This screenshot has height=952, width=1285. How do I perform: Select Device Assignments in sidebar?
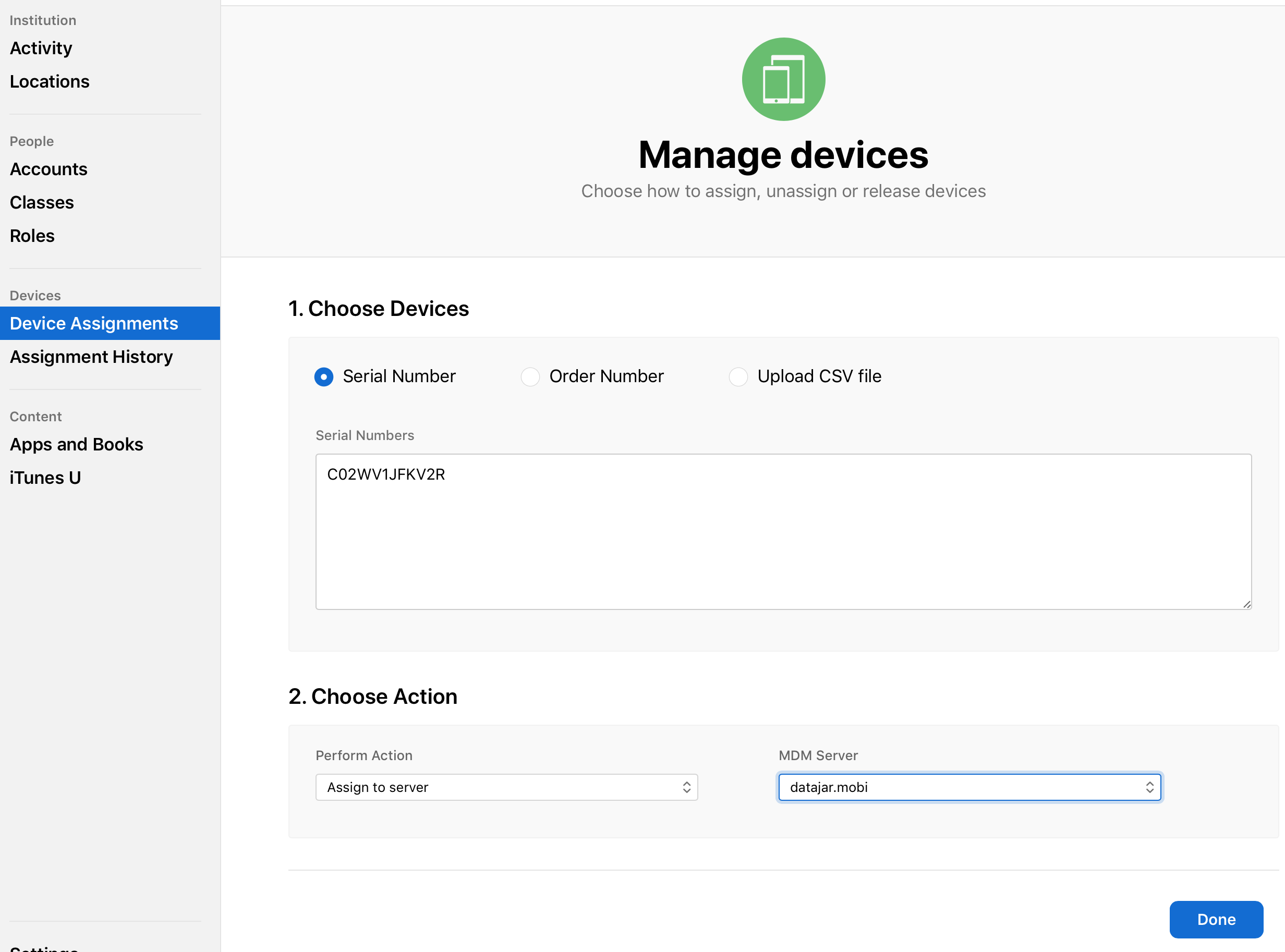110,323
